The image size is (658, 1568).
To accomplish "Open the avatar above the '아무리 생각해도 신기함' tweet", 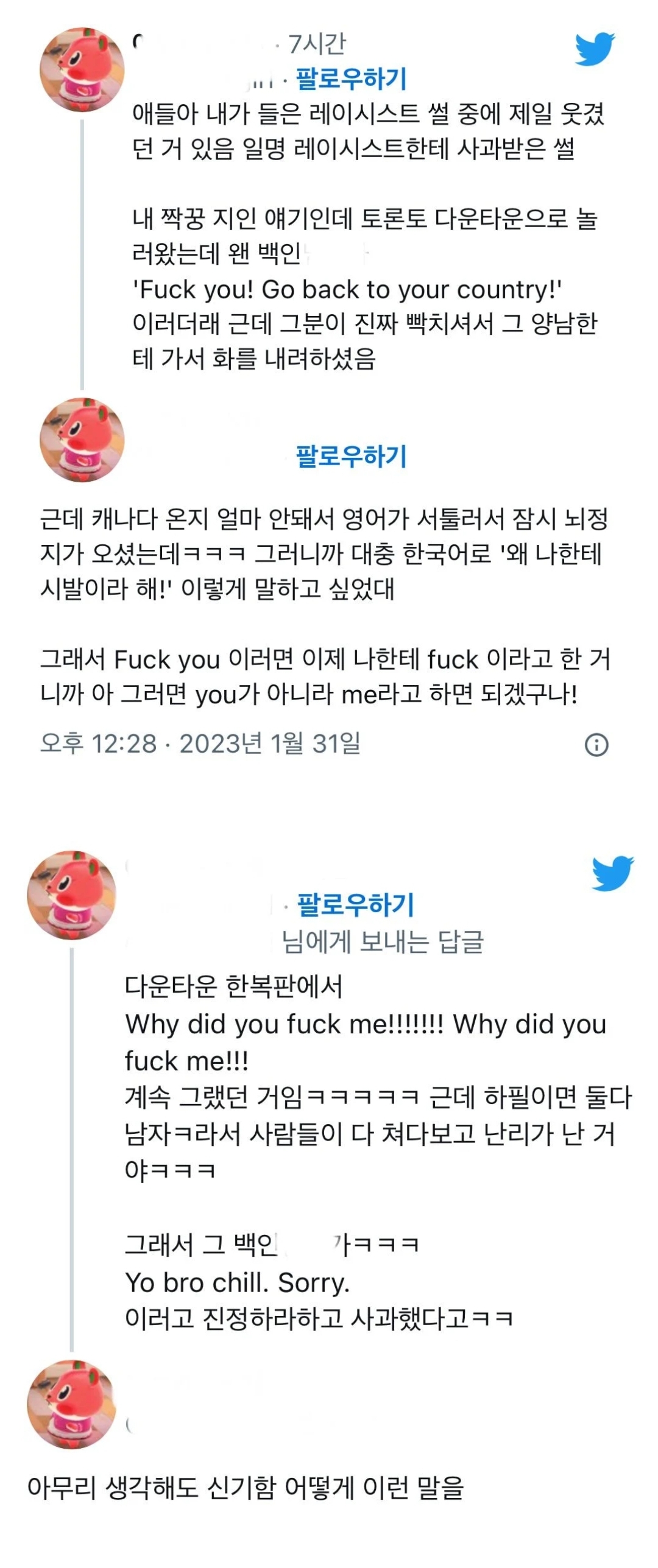I will coord(71,1404).
